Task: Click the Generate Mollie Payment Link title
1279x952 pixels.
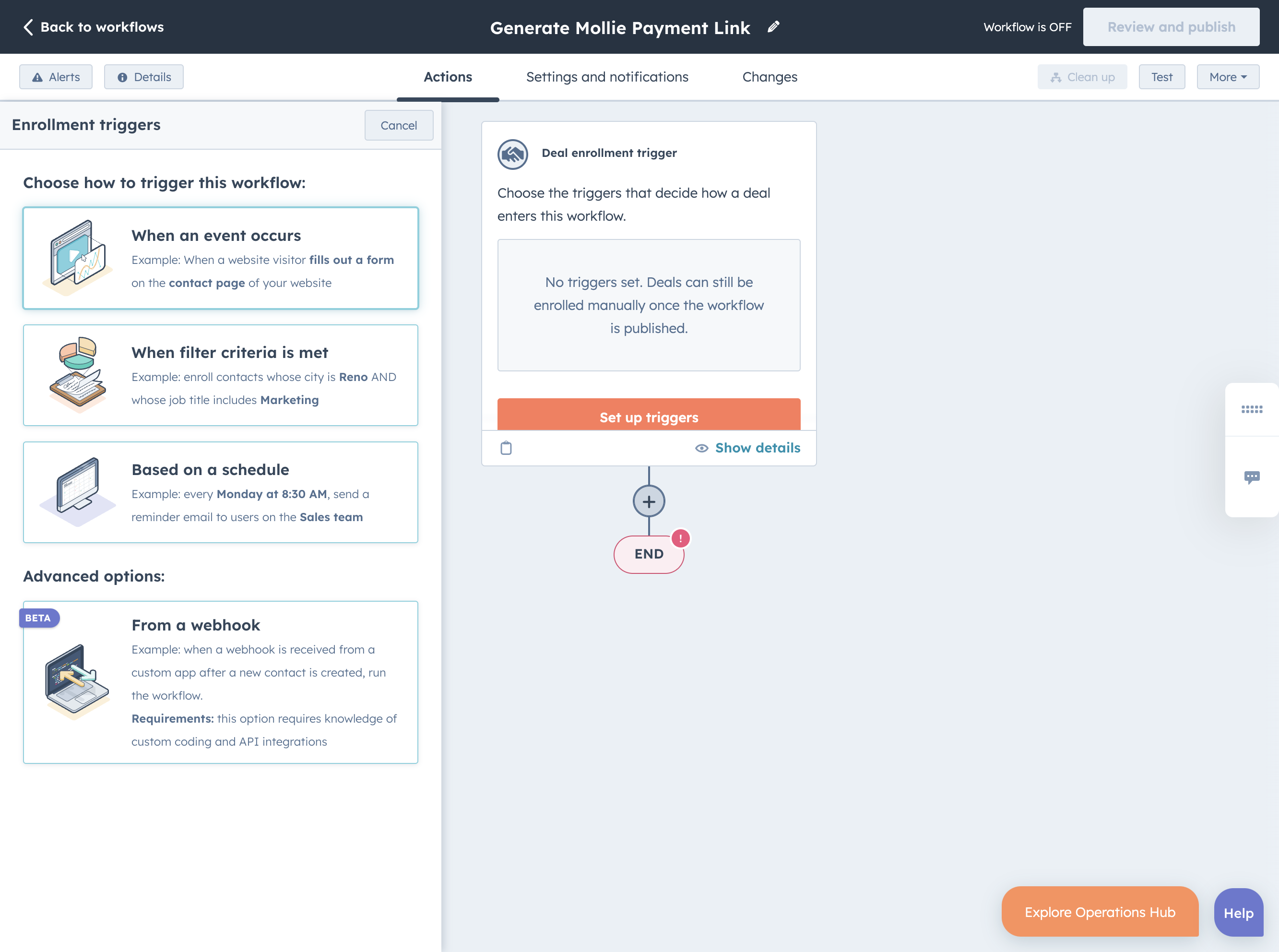Action: (x=620, y=28)
